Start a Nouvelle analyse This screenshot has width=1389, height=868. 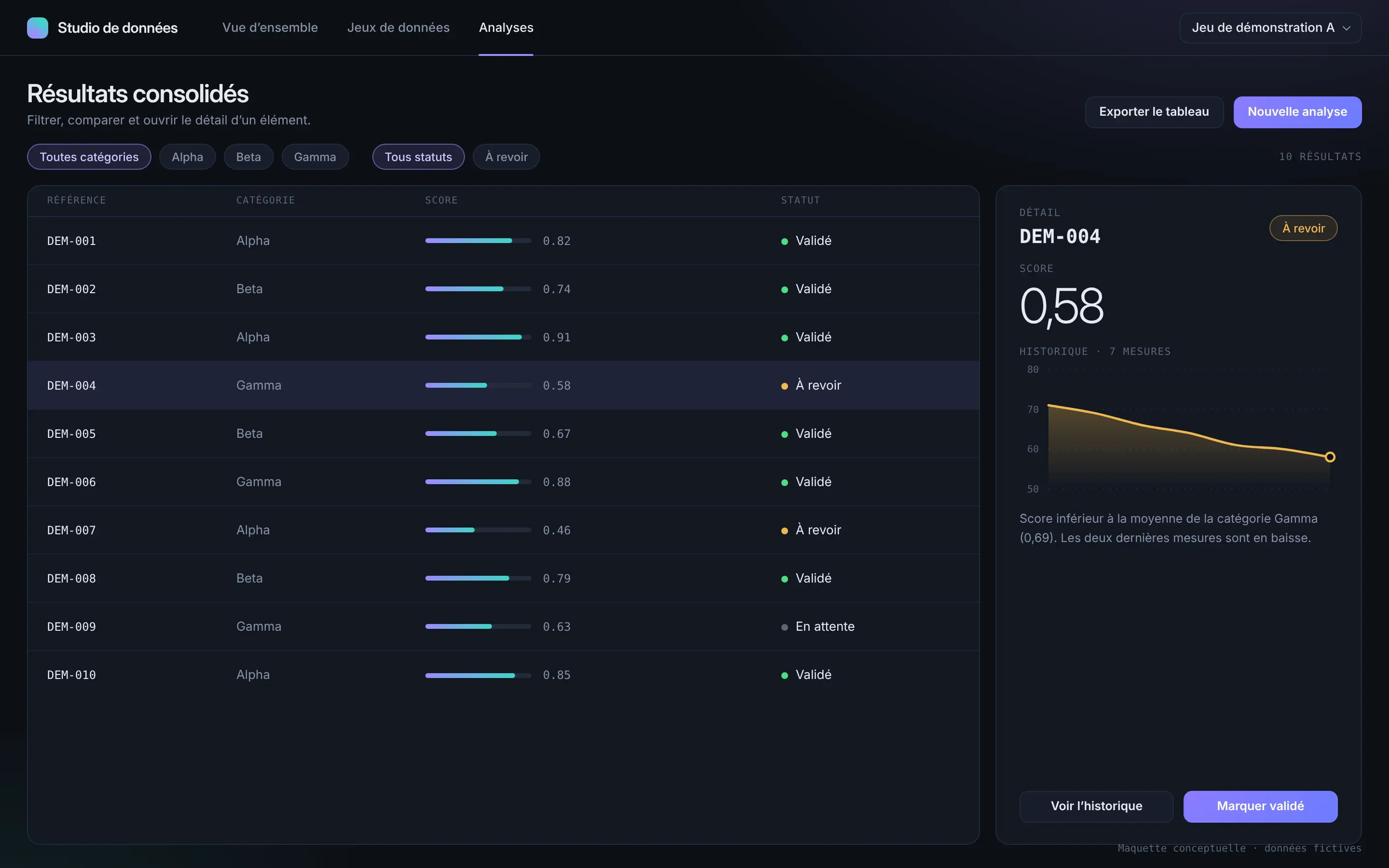tap(1297, 112)
